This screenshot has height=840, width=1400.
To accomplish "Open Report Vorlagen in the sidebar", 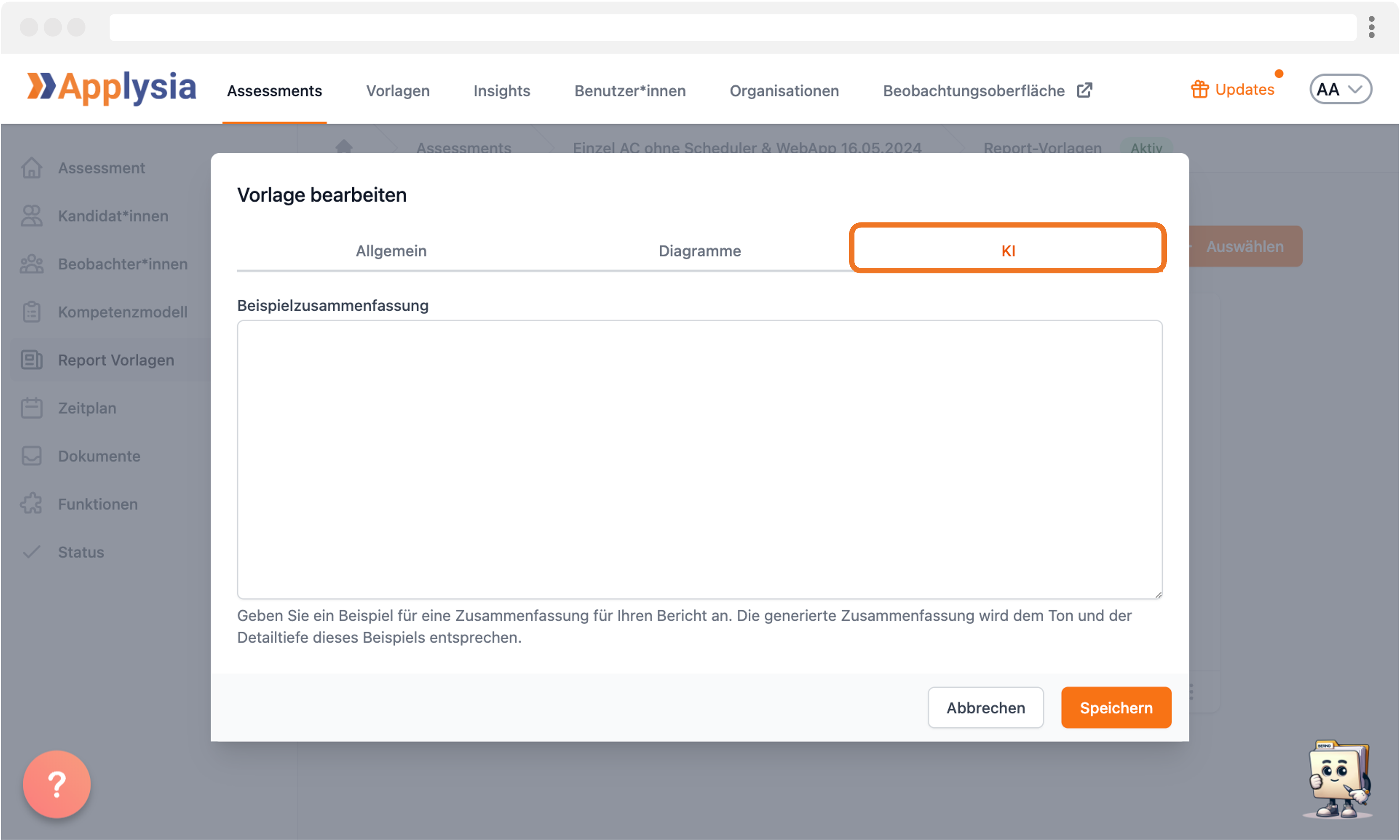I will (116, 360).
